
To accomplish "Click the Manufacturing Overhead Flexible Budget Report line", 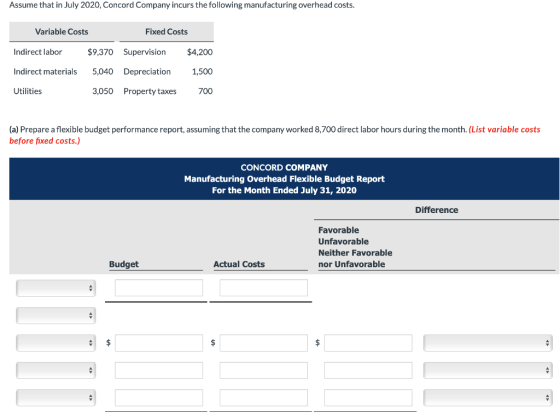I will point(284,179).
